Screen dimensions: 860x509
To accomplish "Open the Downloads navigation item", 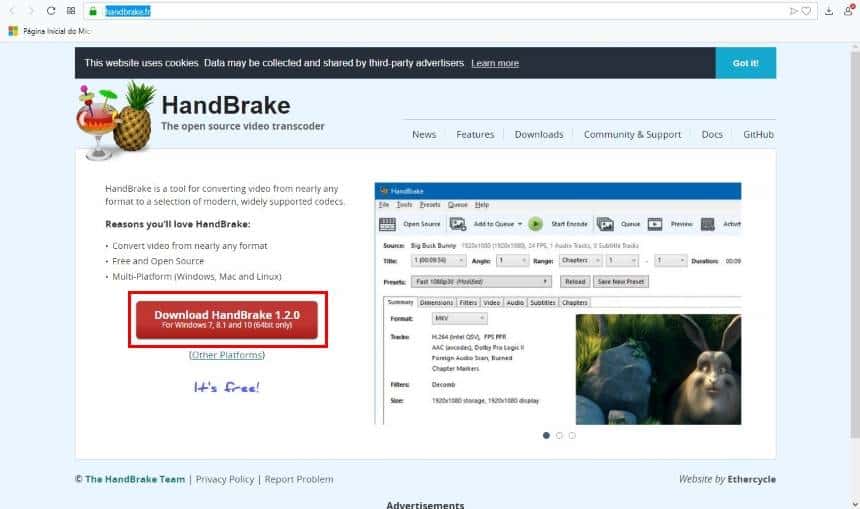I will pos(539,134).
